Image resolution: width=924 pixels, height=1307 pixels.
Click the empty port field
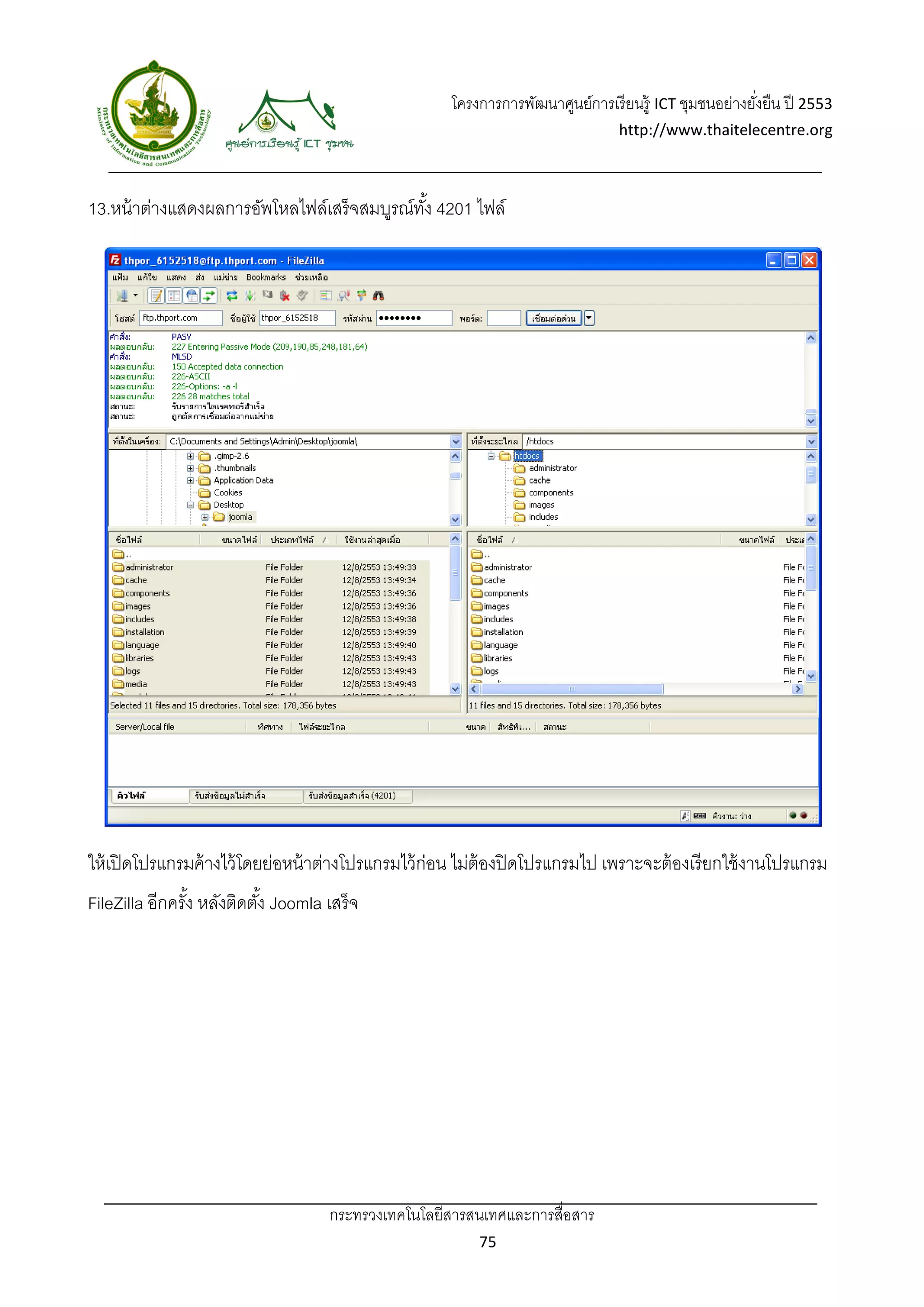pyautogui.click(x=504, y=318)
